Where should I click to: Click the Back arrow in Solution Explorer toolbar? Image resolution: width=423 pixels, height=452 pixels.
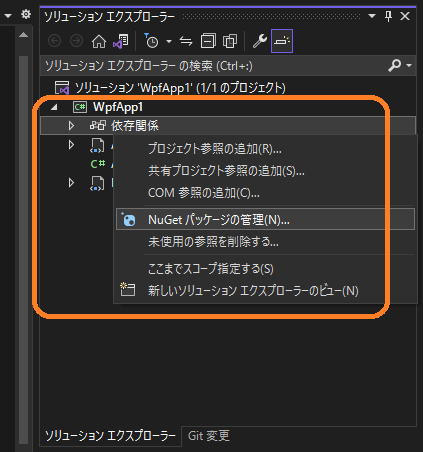coord(55,41)
